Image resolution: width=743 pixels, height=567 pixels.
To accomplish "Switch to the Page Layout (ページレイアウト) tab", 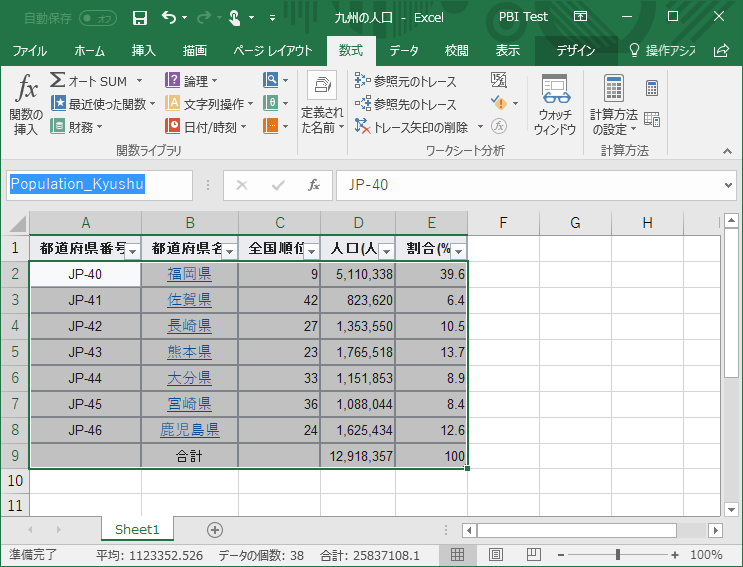I will tap(272, 50).
